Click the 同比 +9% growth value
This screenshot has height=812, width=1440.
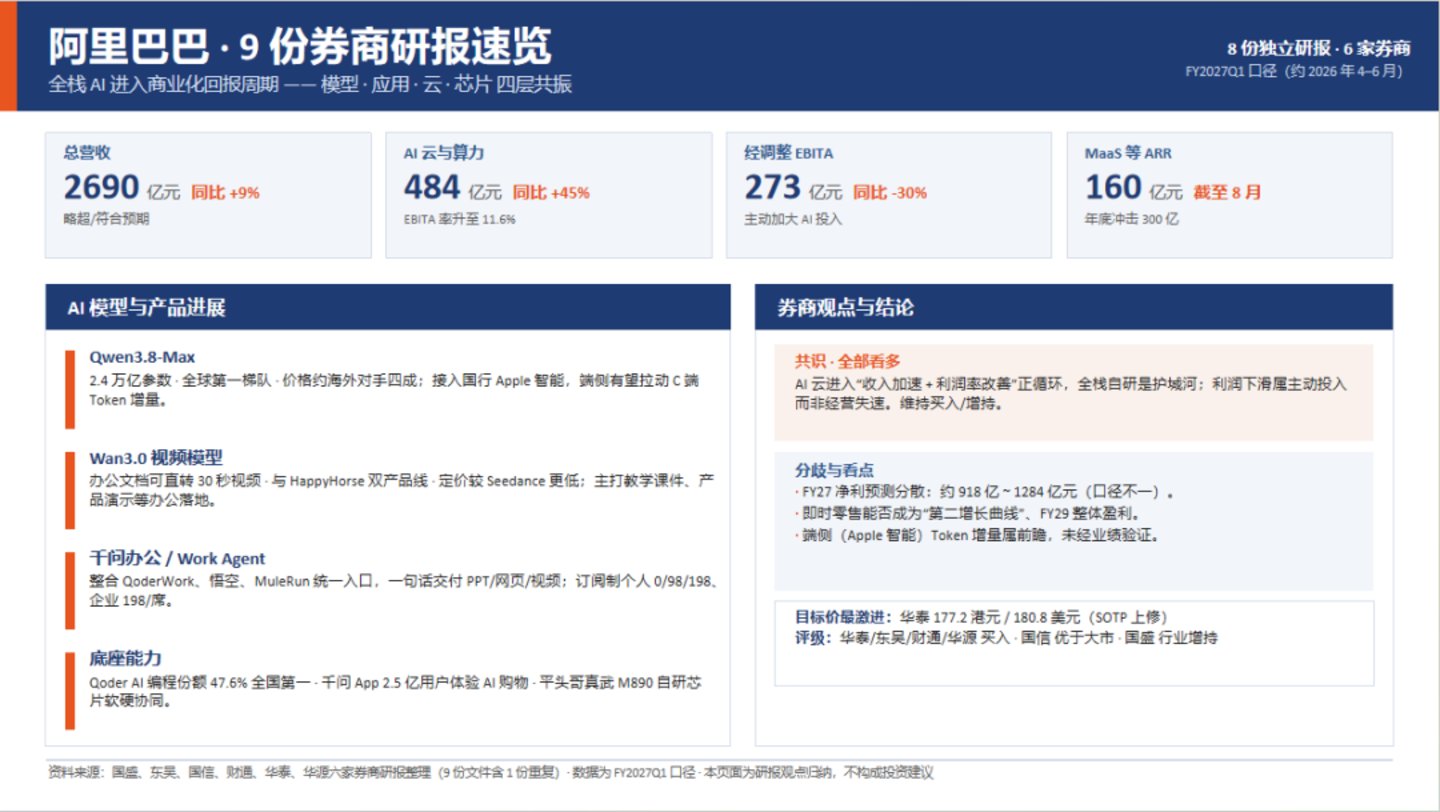click(225, 192)
